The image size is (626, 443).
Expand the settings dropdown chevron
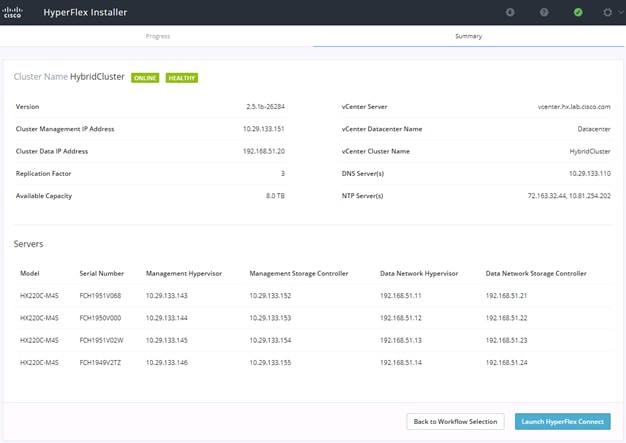[x=621, y=12]
